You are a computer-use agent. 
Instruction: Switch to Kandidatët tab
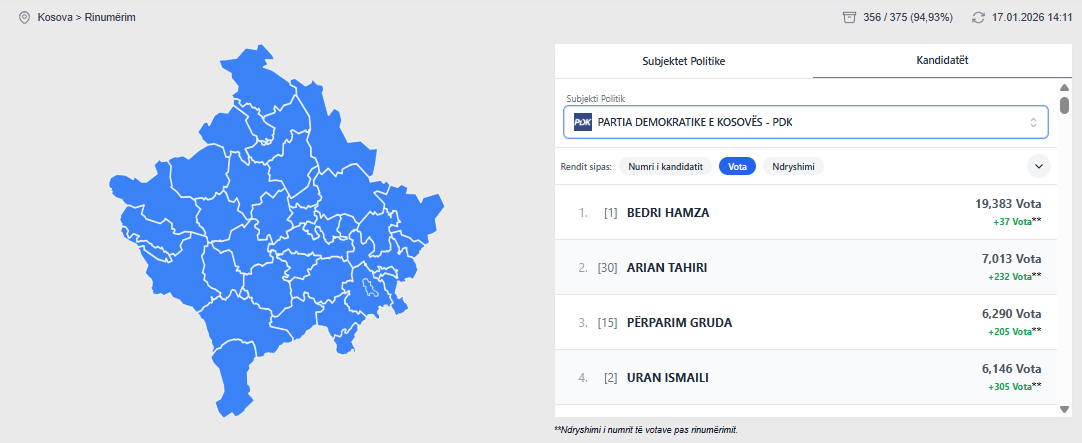(x=942, y=61)
